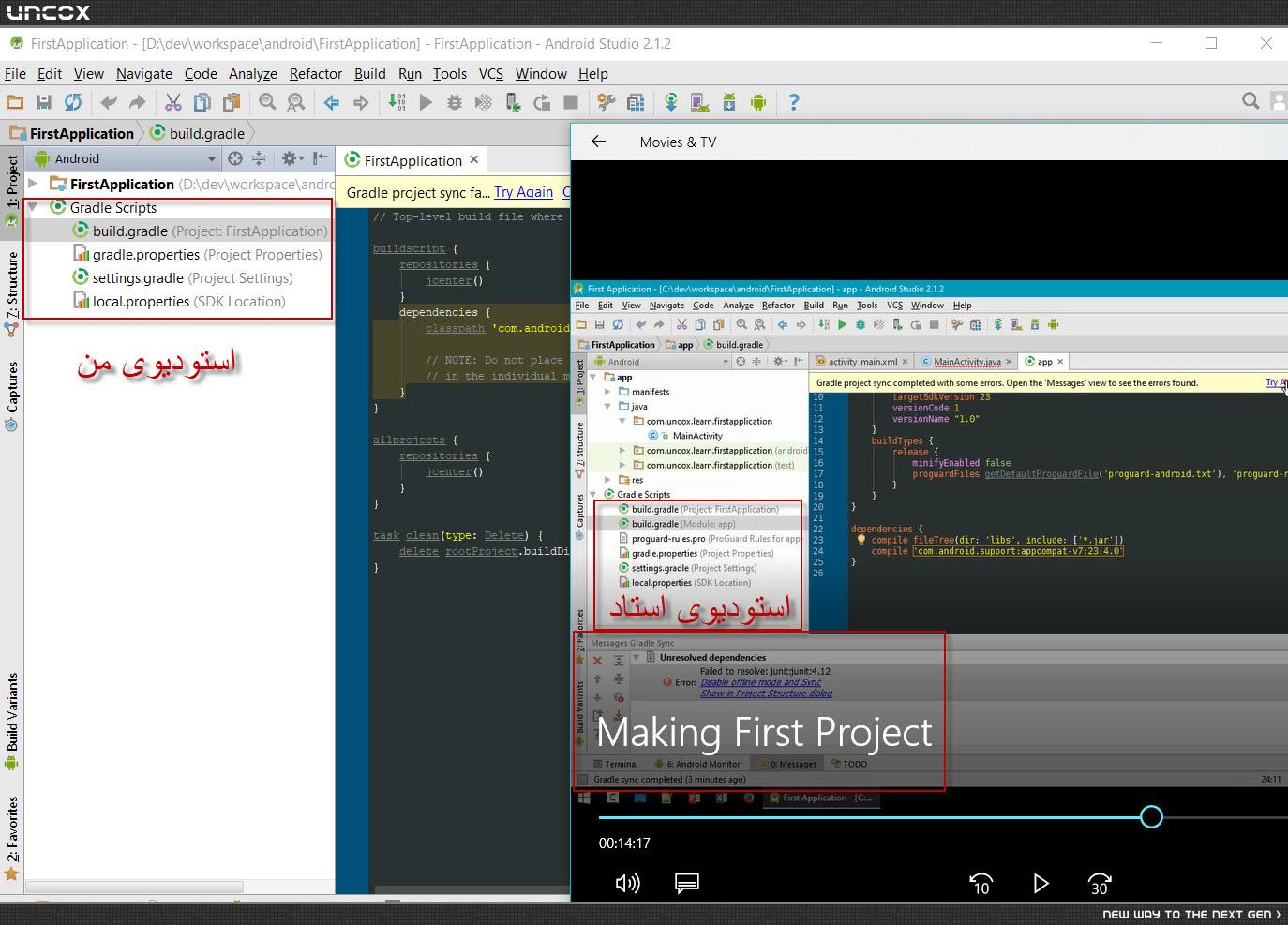
Task: Close the FirstApplication editor tab
Action: pyautogui.click(x=474, y=159)
